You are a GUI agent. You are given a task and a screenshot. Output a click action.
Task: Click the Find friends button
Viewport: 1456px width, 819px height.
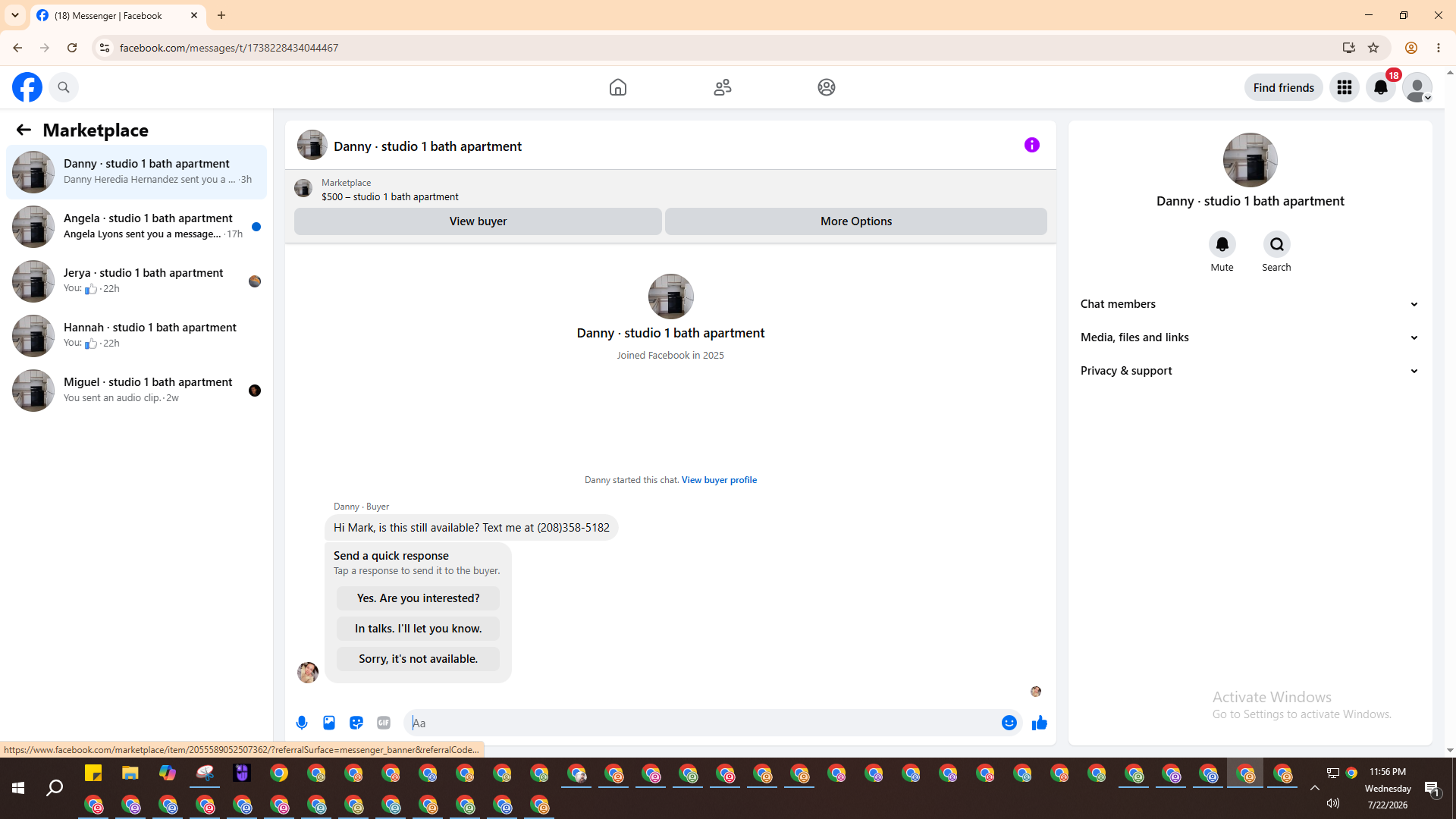point(1284,87)
